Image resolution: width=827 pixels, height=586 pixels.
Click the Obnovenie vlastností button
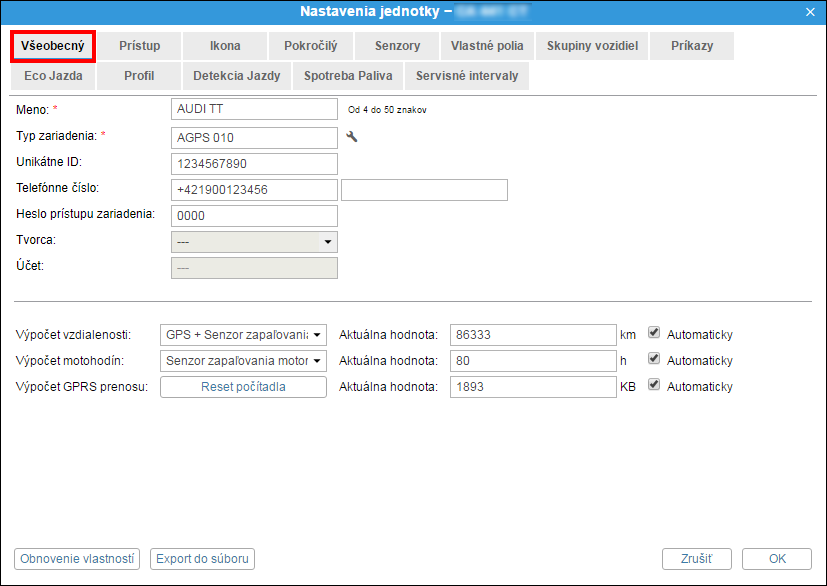[77, 559]
